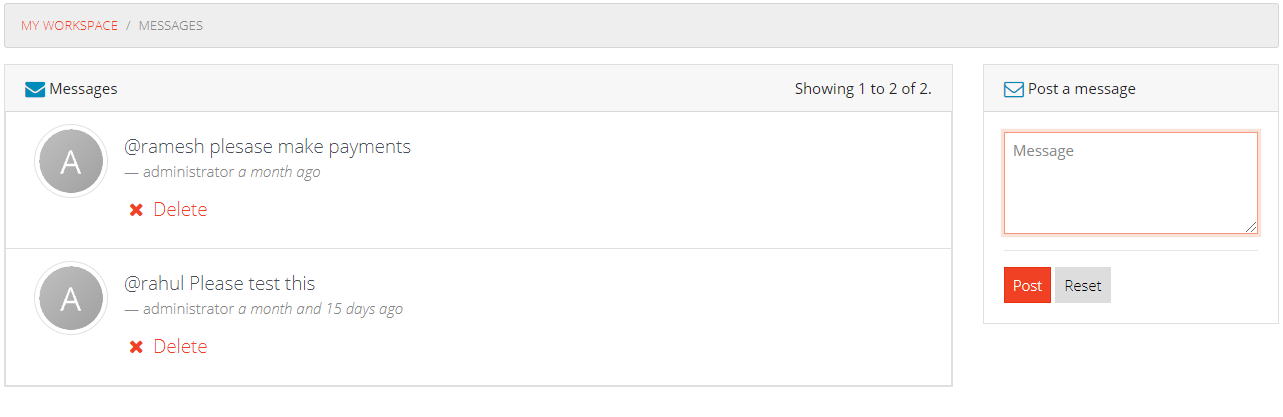Delete the ramesh payments message
The width and height of the screenshot is (1283, 417).
pos(168,209)
